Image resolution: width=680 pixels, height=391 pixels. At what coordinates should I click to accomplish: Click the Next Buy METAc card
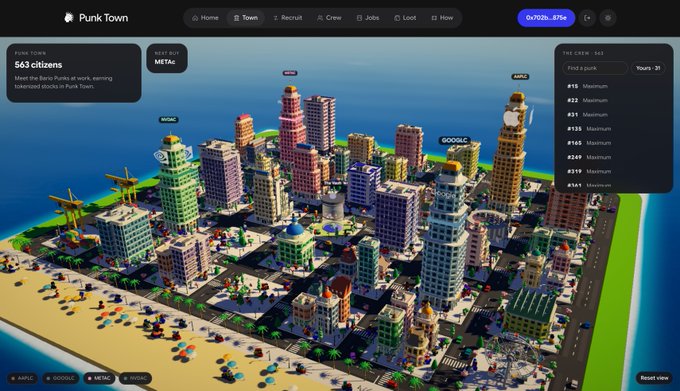[167, 58]
